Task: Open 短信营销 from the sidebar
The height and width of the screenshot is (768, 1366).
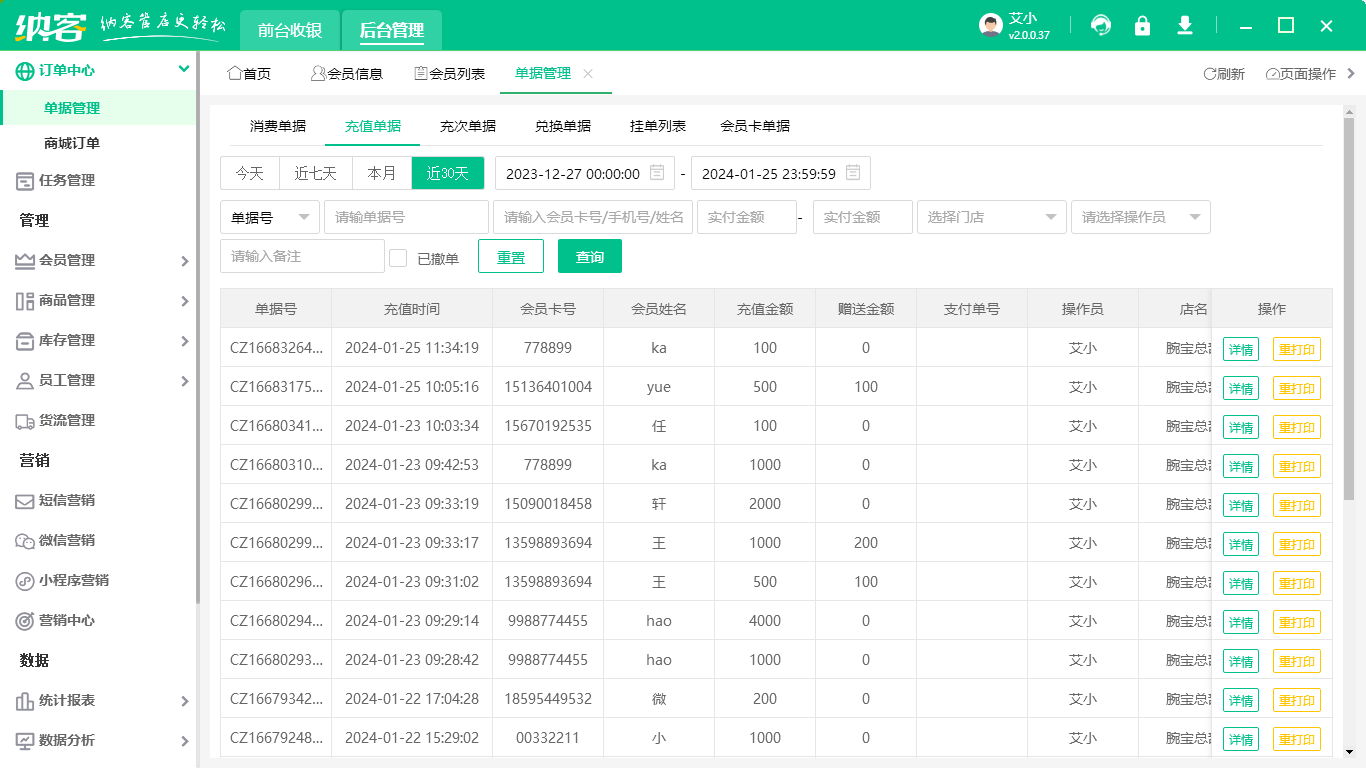Action: click(x=67, y=500)
